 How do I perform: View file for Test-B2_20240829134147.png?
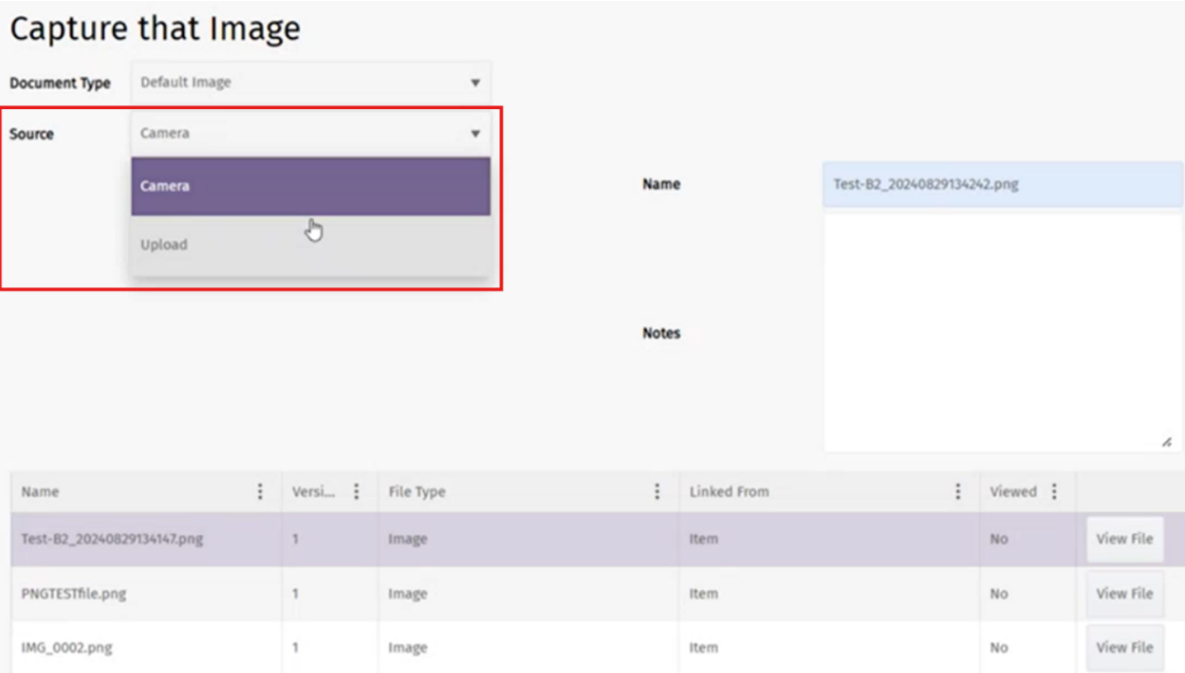tap(1125, 539)
